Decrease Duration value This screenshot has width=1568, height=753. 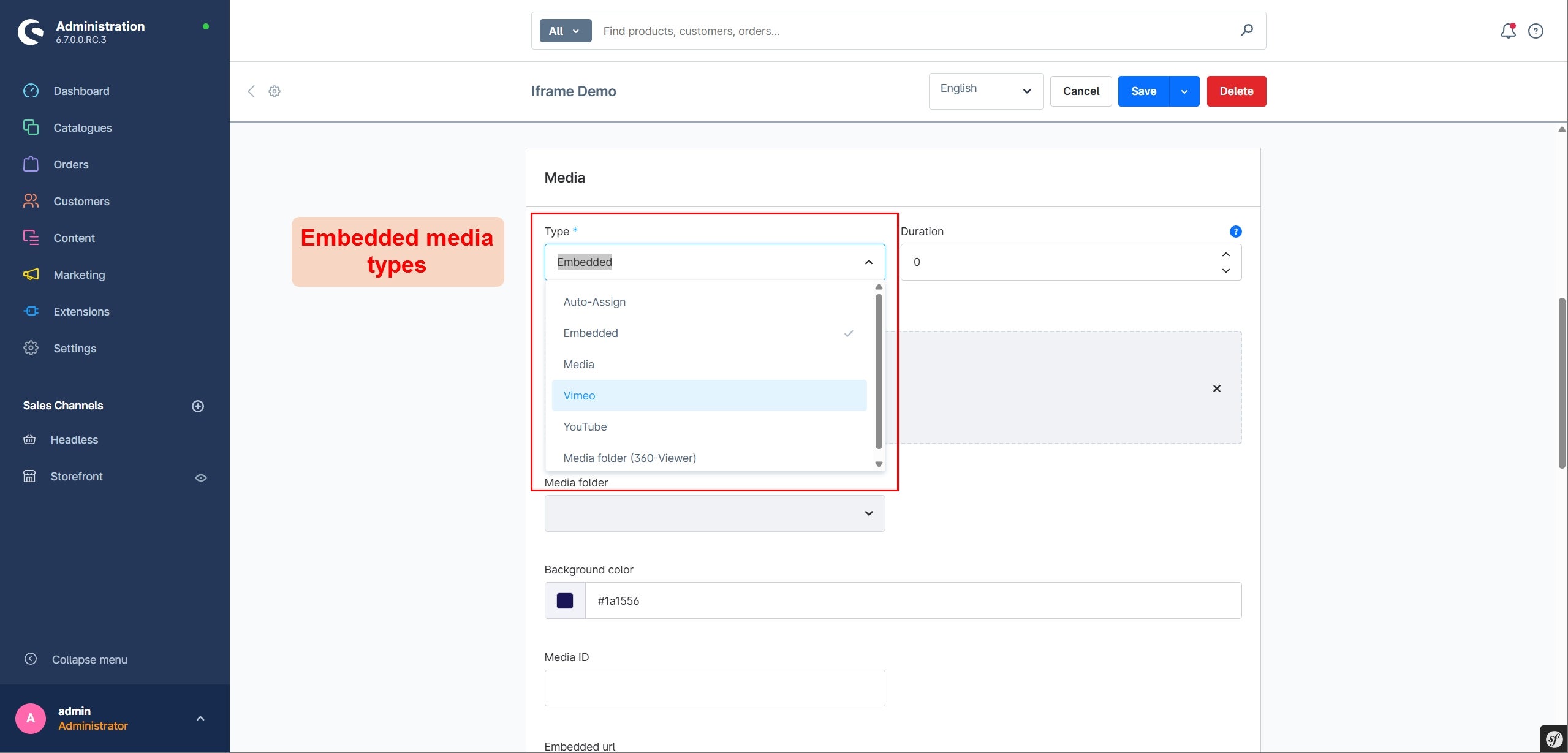(x=1225, y=270)
